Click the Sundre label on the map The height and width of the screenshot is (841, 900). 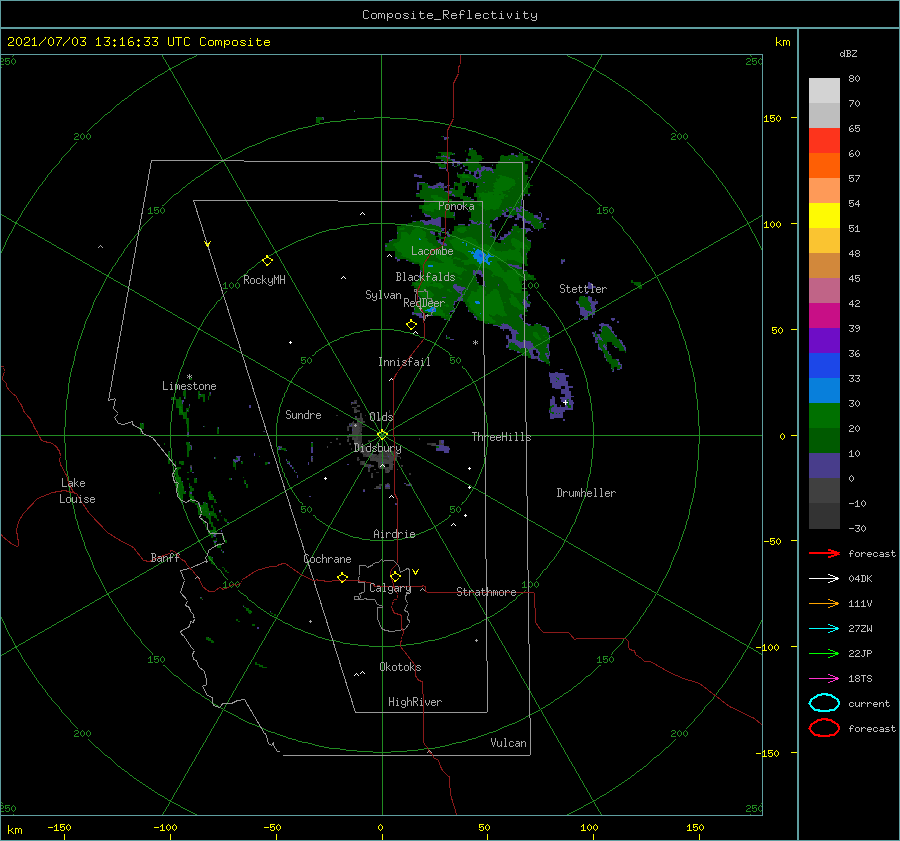tap(303, 414)
